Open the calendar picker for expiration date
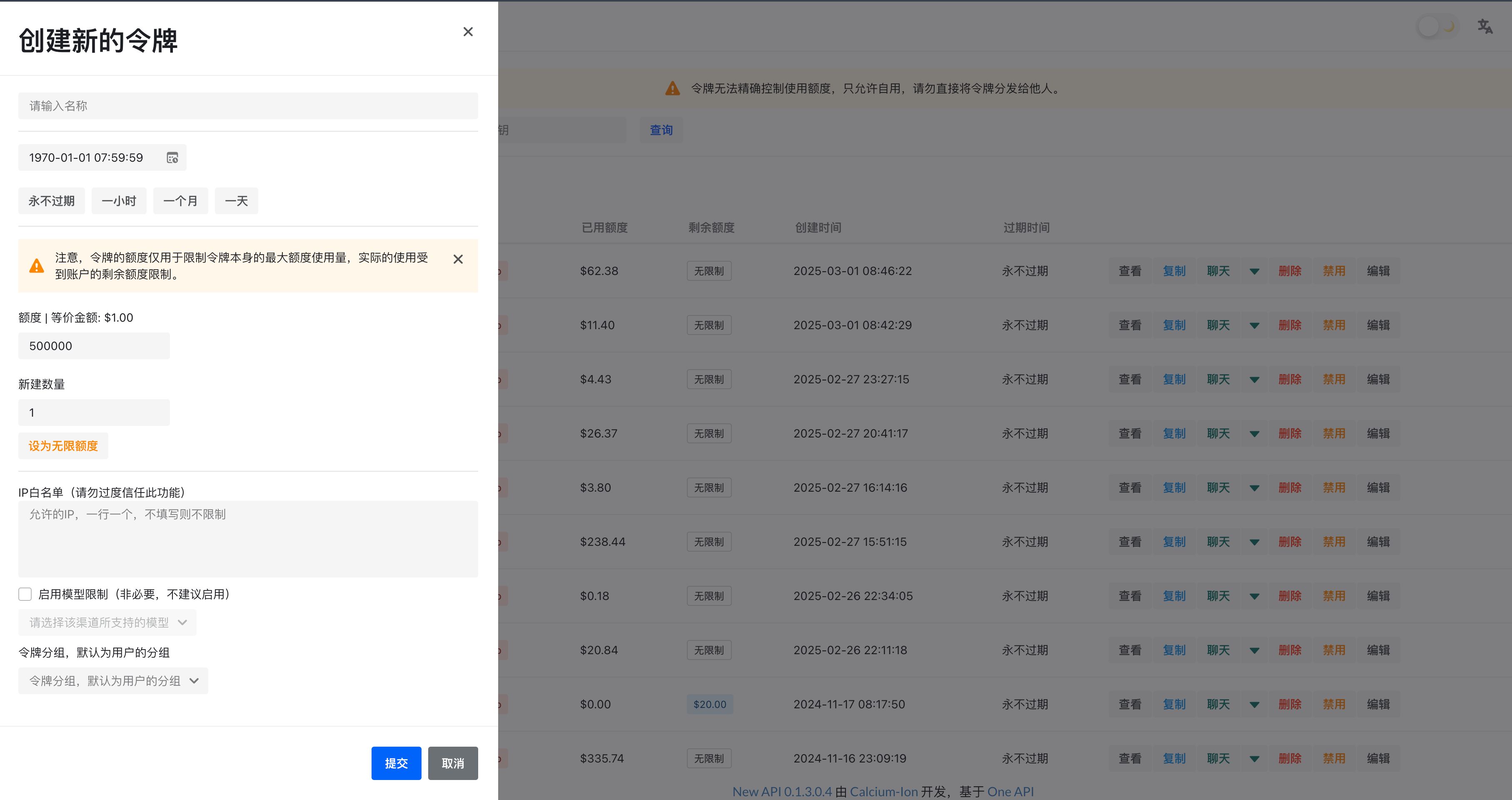 click(172, 158)
